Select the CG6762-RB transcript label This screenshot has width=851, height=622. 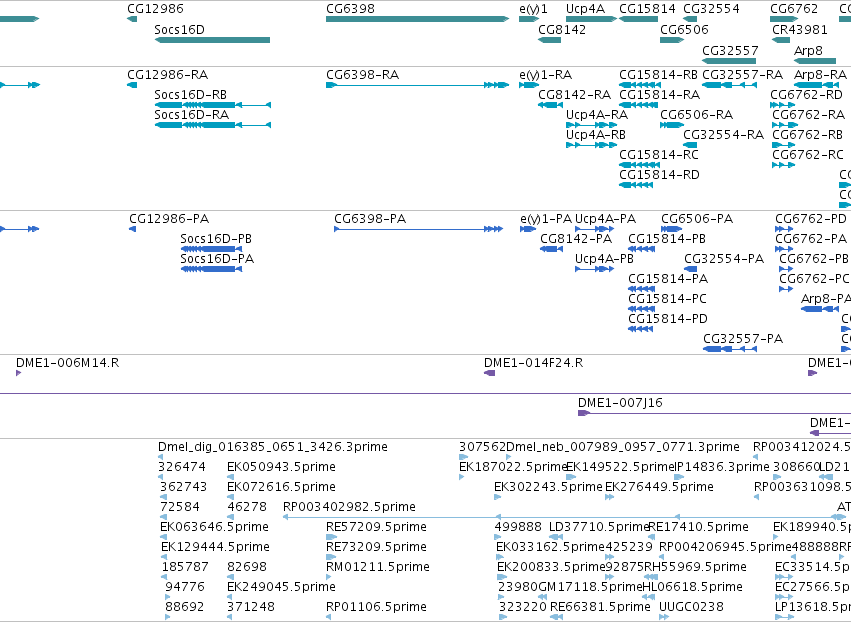[x=807, y=135]
